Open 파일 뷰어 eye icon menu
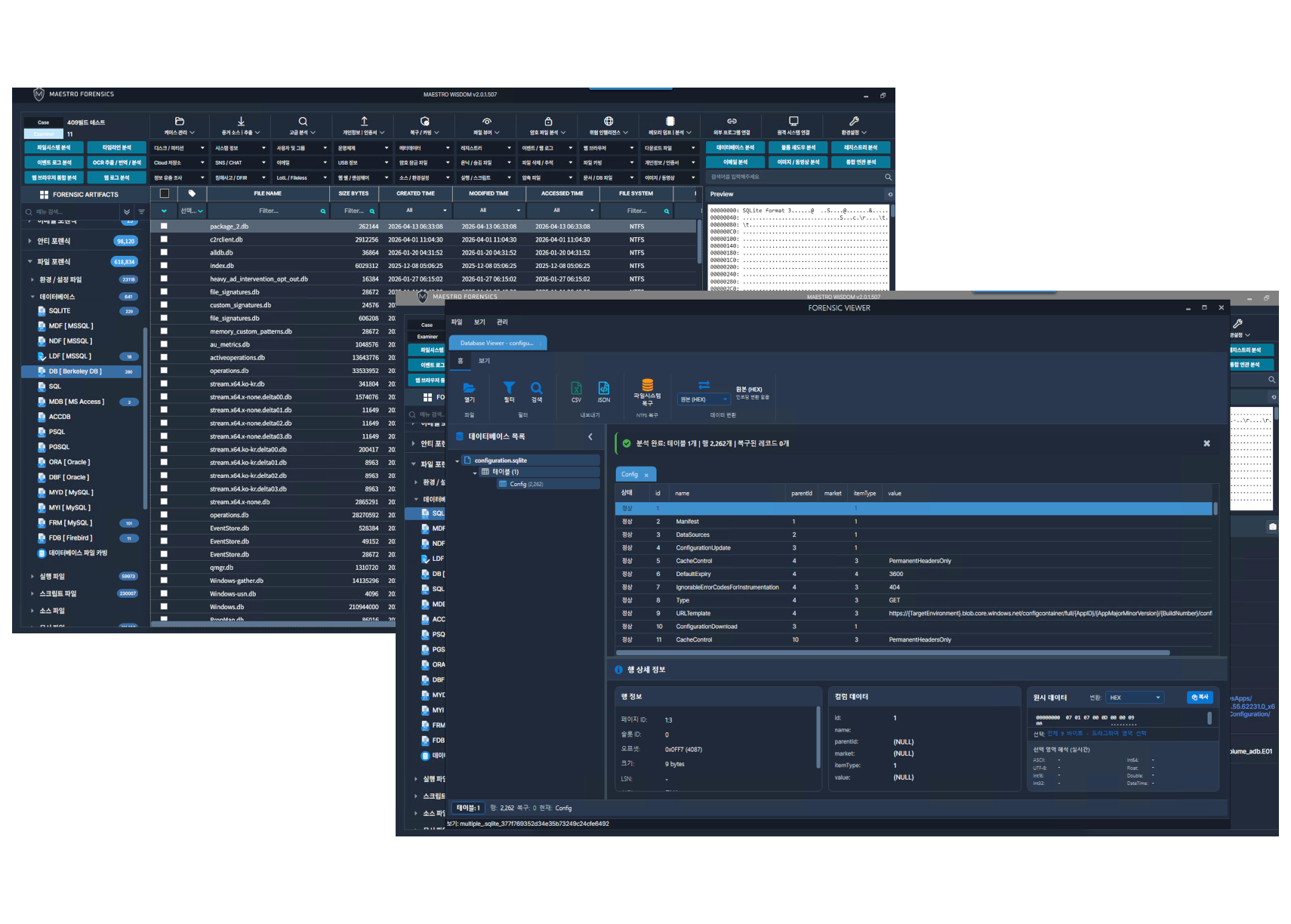The height and width of the screenshot is (924, 1291). (487, 121)
